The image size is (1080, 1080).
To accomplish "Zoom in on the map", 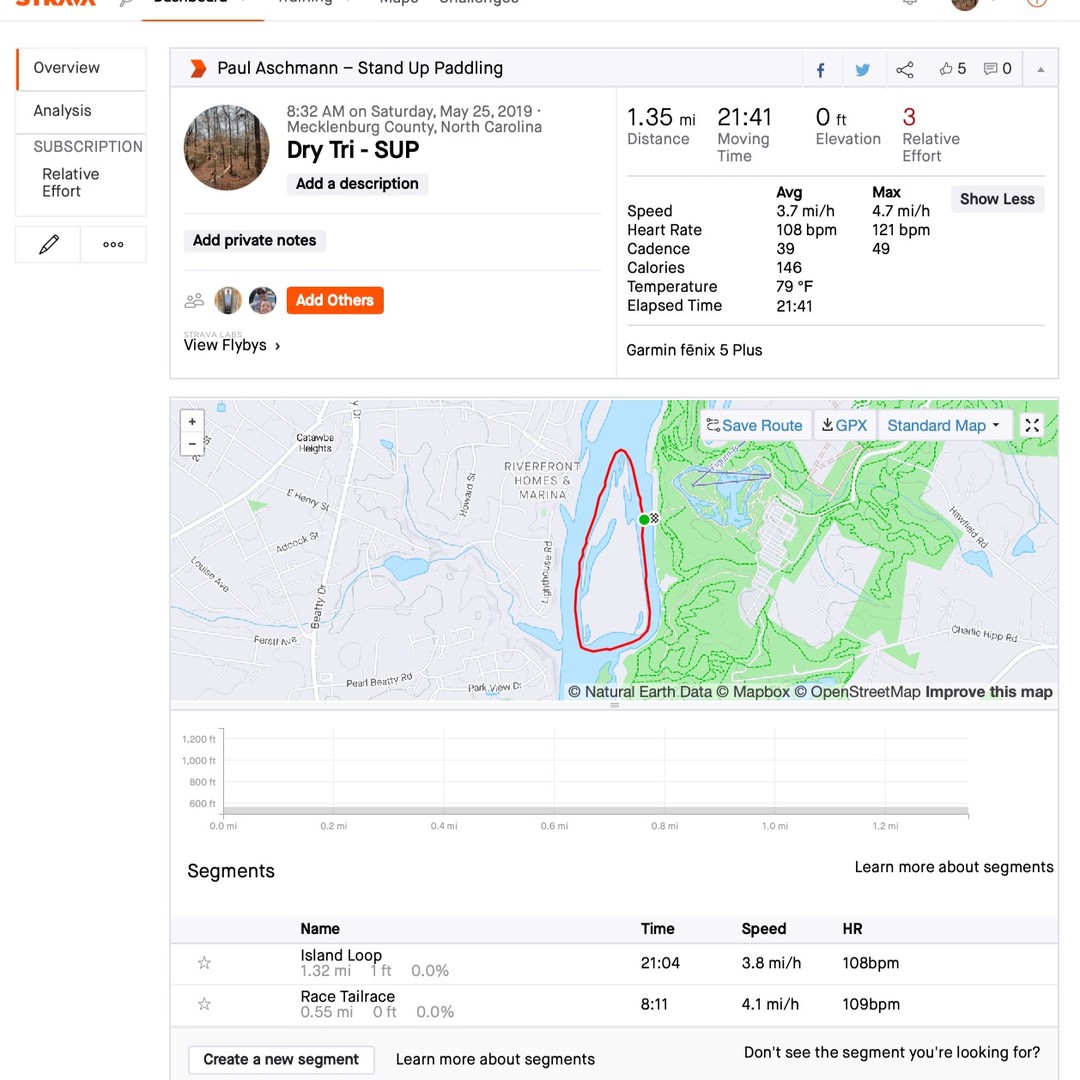I will (x=192, y=422).
